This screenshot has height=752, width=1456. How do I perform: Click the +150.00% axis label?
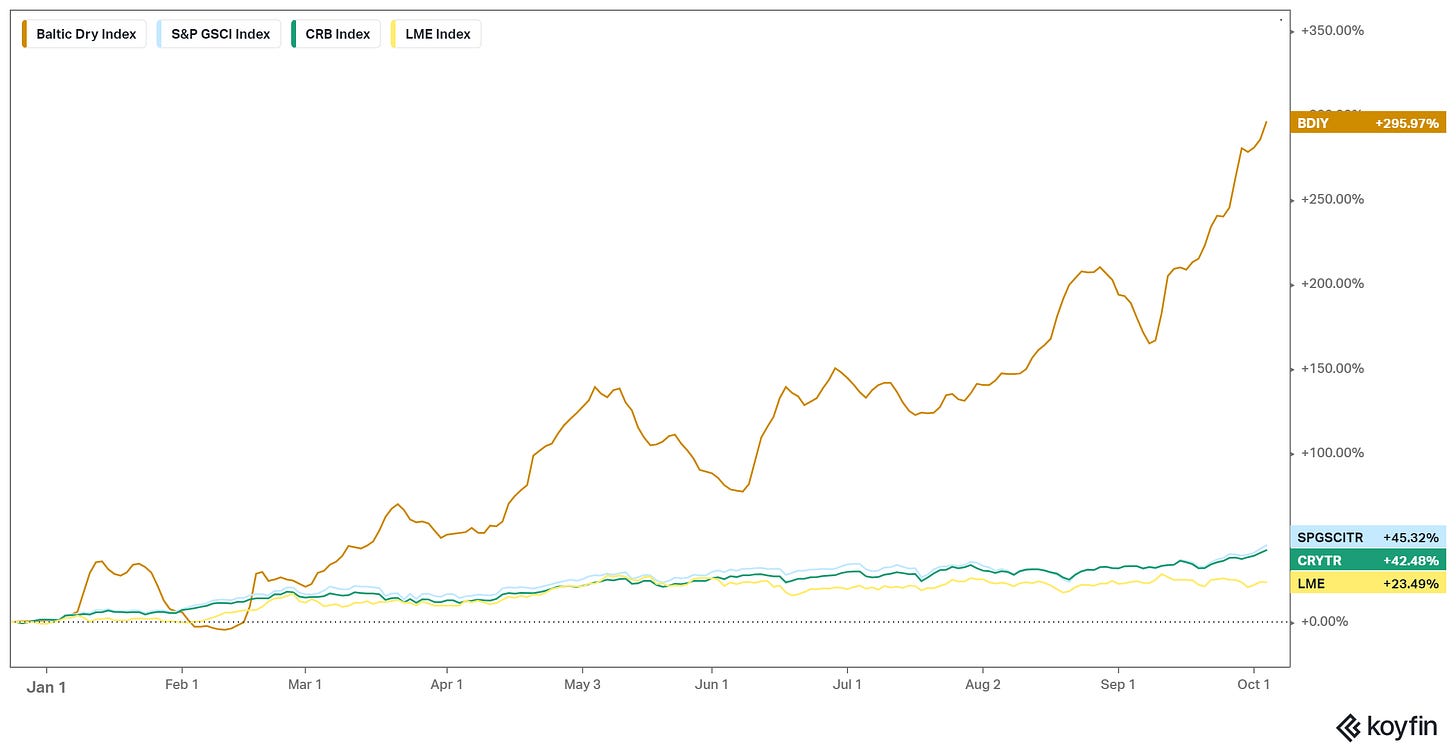point(1333,369)
